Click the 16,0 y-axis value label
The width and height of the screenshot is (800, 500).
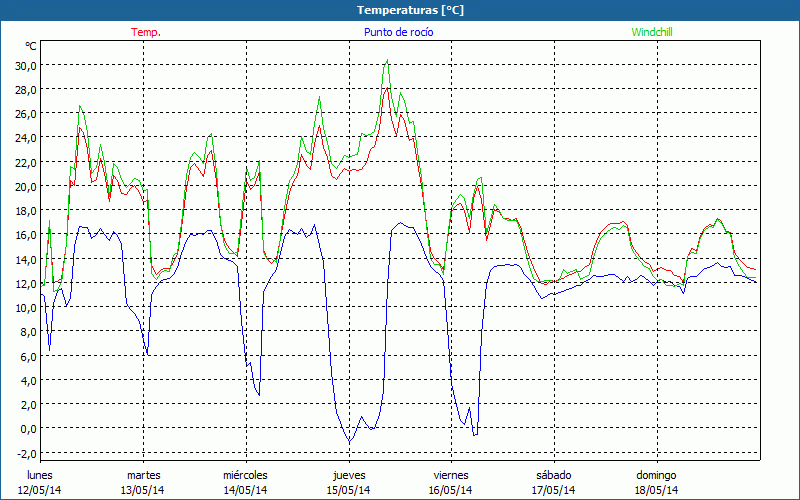coord(25,234)
